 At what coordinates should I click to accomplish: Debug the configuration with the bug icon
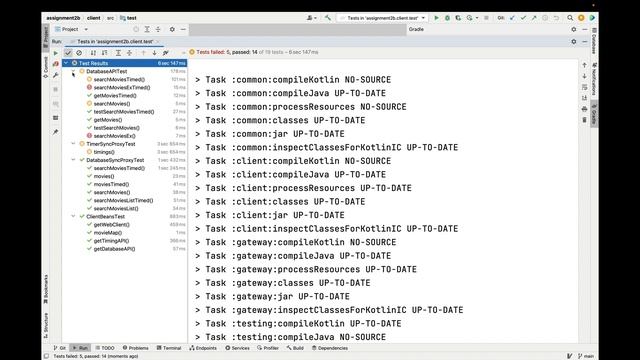[447, 18]
